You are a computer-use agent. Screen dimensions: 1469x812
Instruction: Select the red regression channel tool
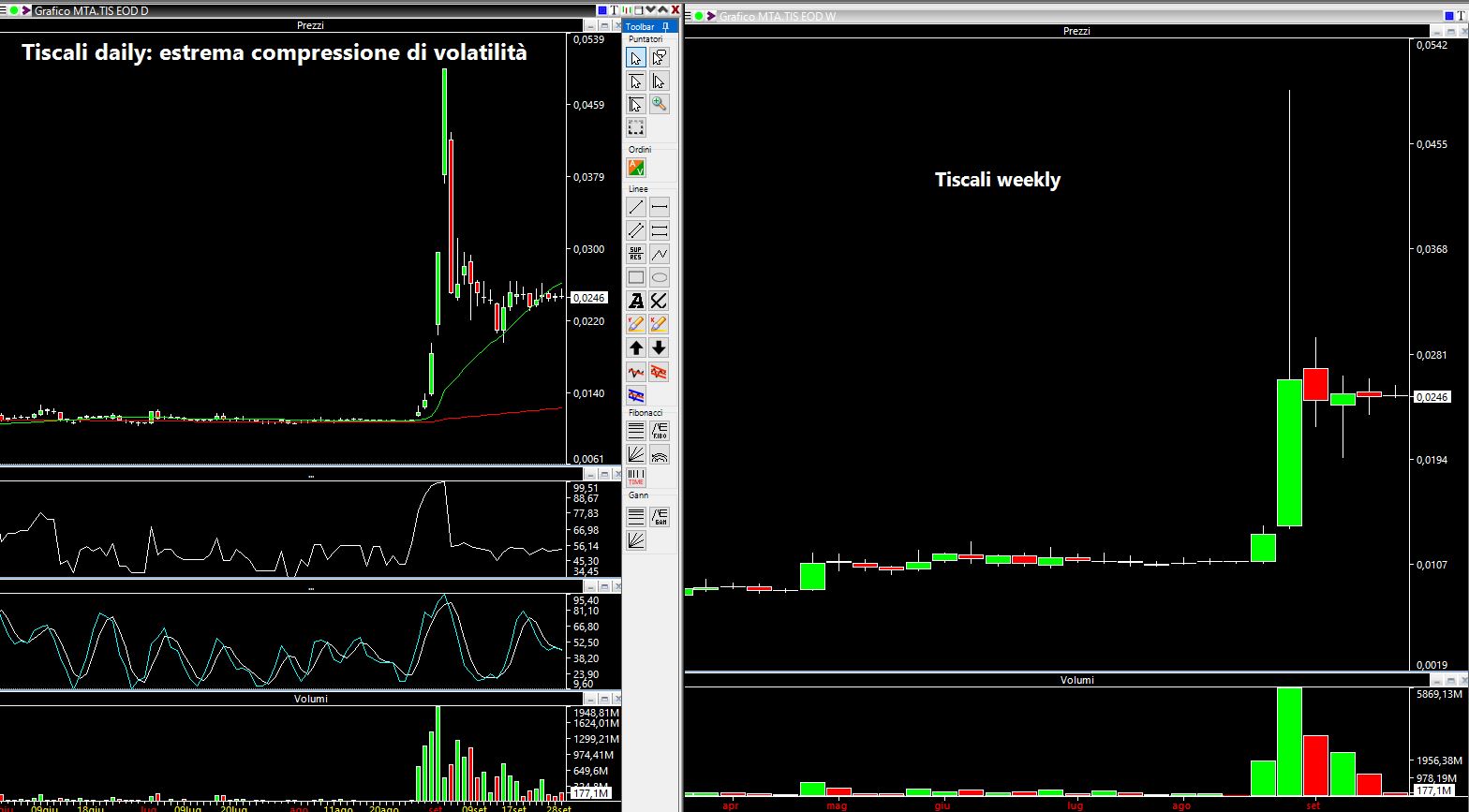tap(660, 372)
